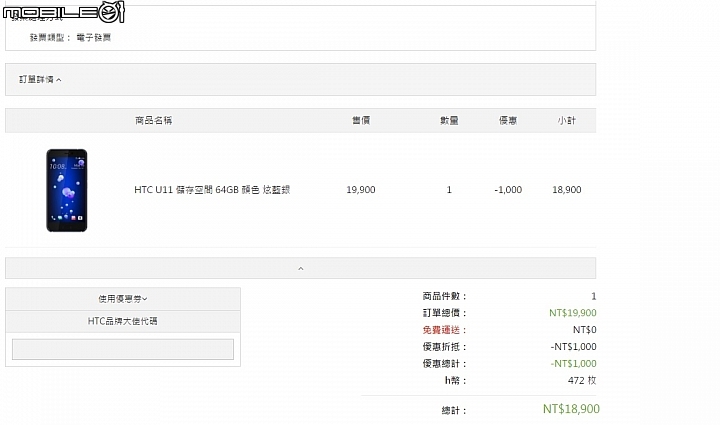720x425 pixels.
Task: Click the 免費運送 shipping label
Action: click(x=441, y=330)
